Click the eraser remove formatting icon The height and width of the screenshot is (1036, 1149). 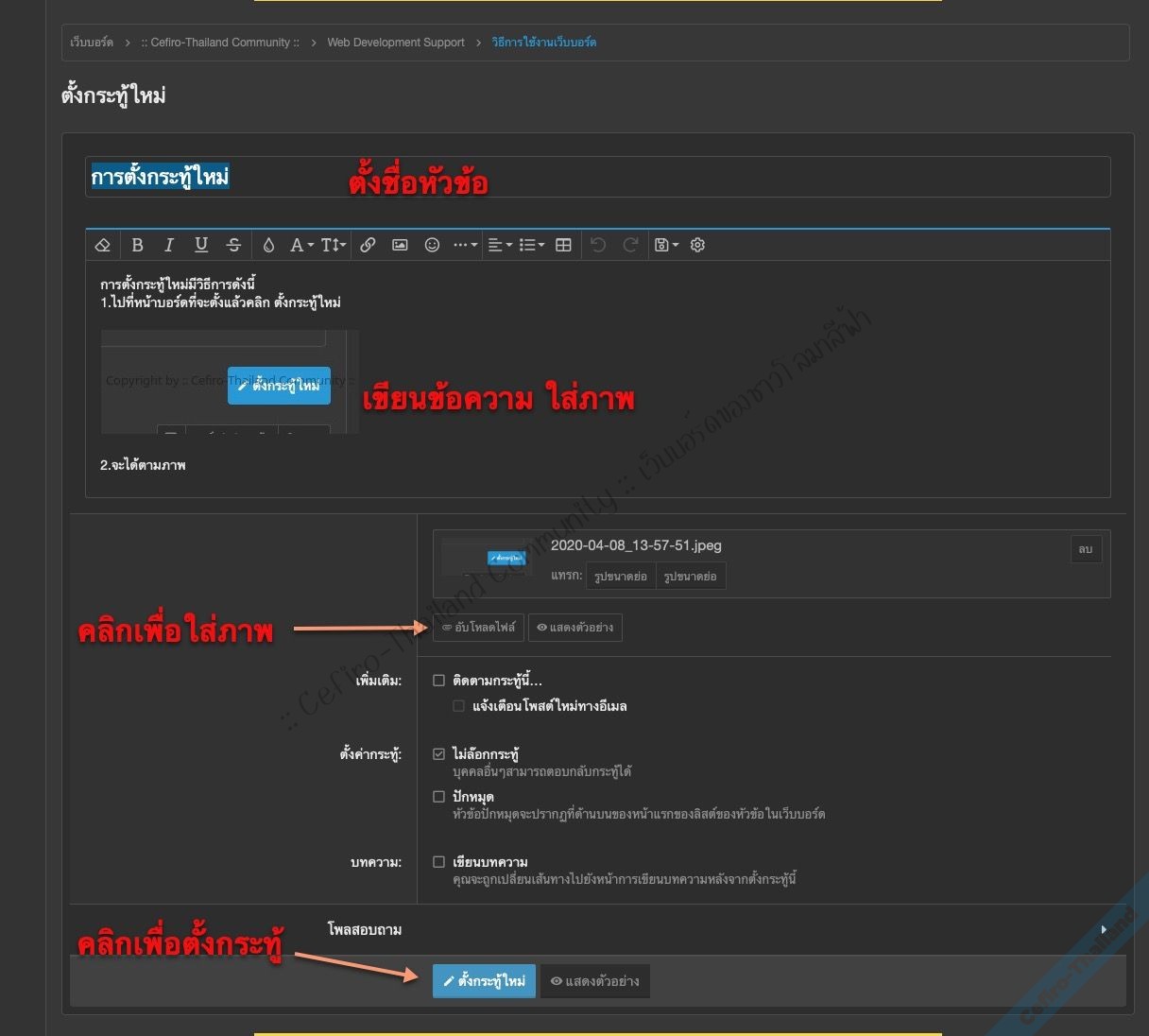click(x=103, y=245)
